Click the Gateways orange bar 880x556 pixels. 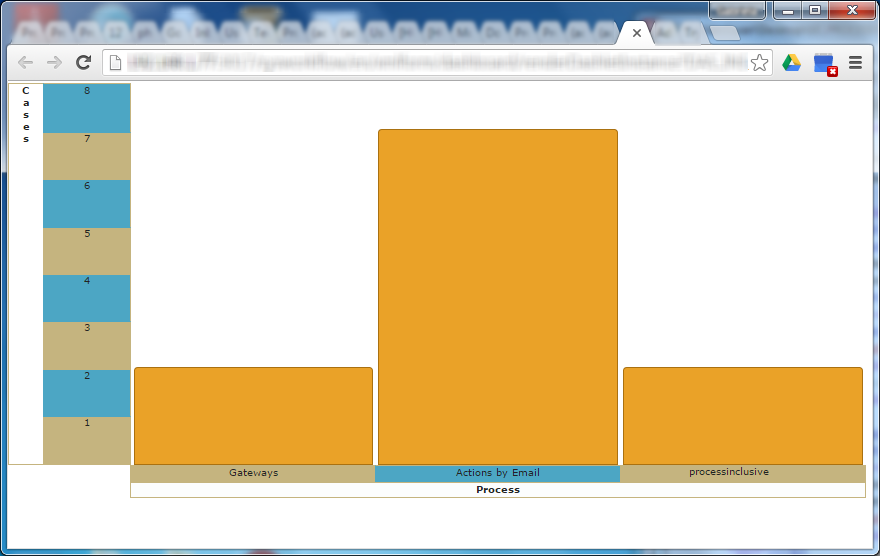(253, 415)
